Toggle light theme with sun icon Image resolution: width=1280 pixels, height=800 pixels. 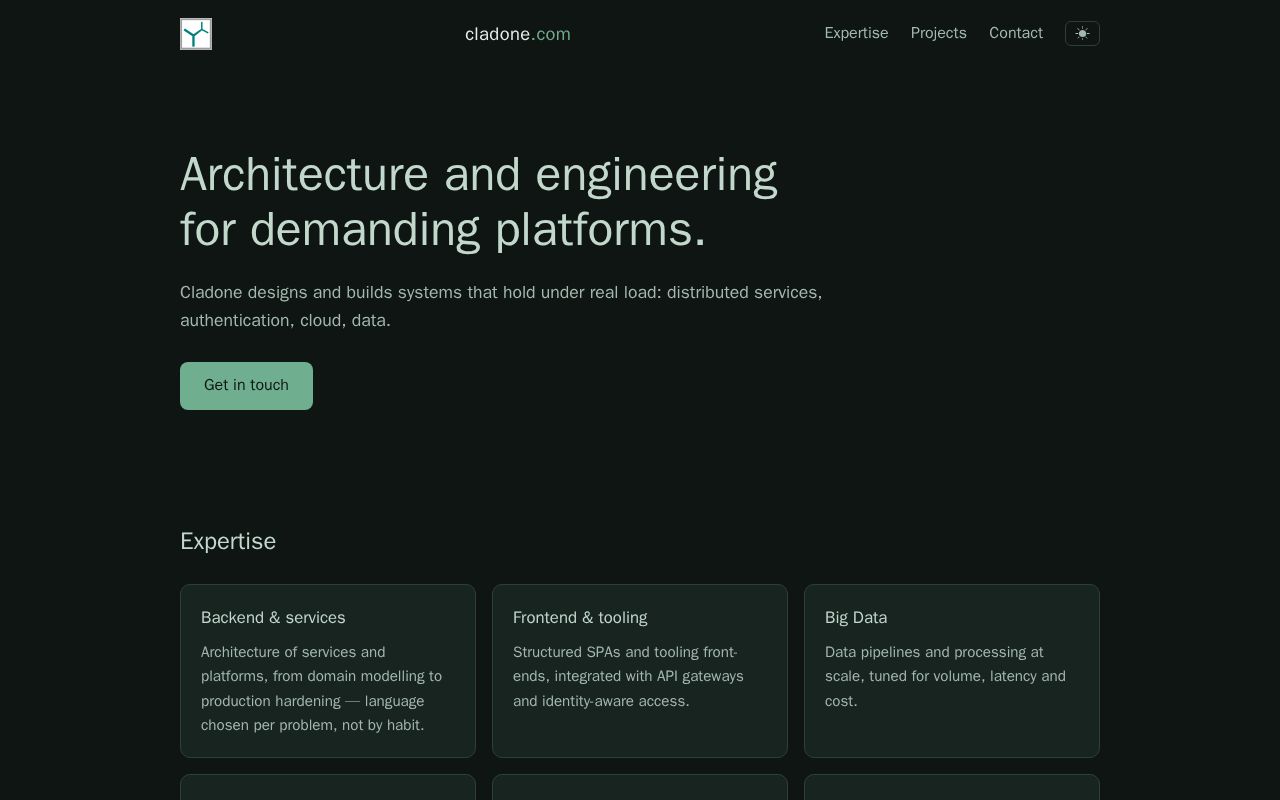pos(1082,33)
